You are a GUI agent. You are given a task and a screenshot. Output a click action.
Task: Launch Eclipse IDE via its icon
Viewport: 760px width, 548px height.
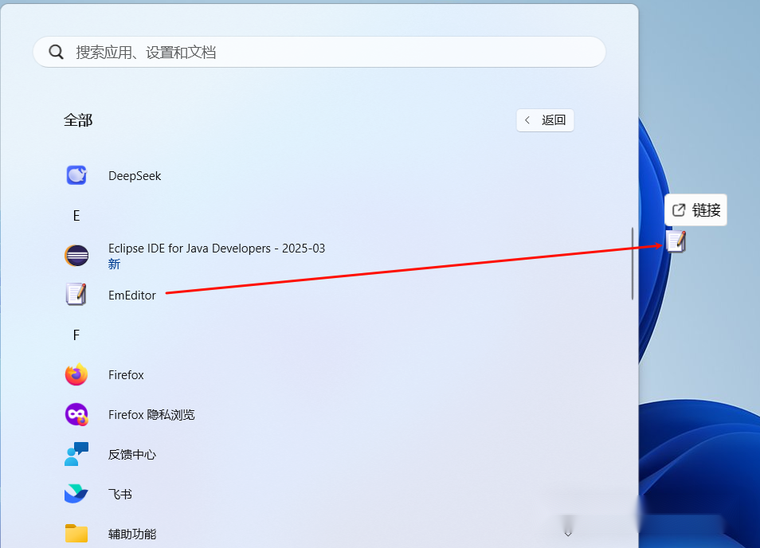77,255
